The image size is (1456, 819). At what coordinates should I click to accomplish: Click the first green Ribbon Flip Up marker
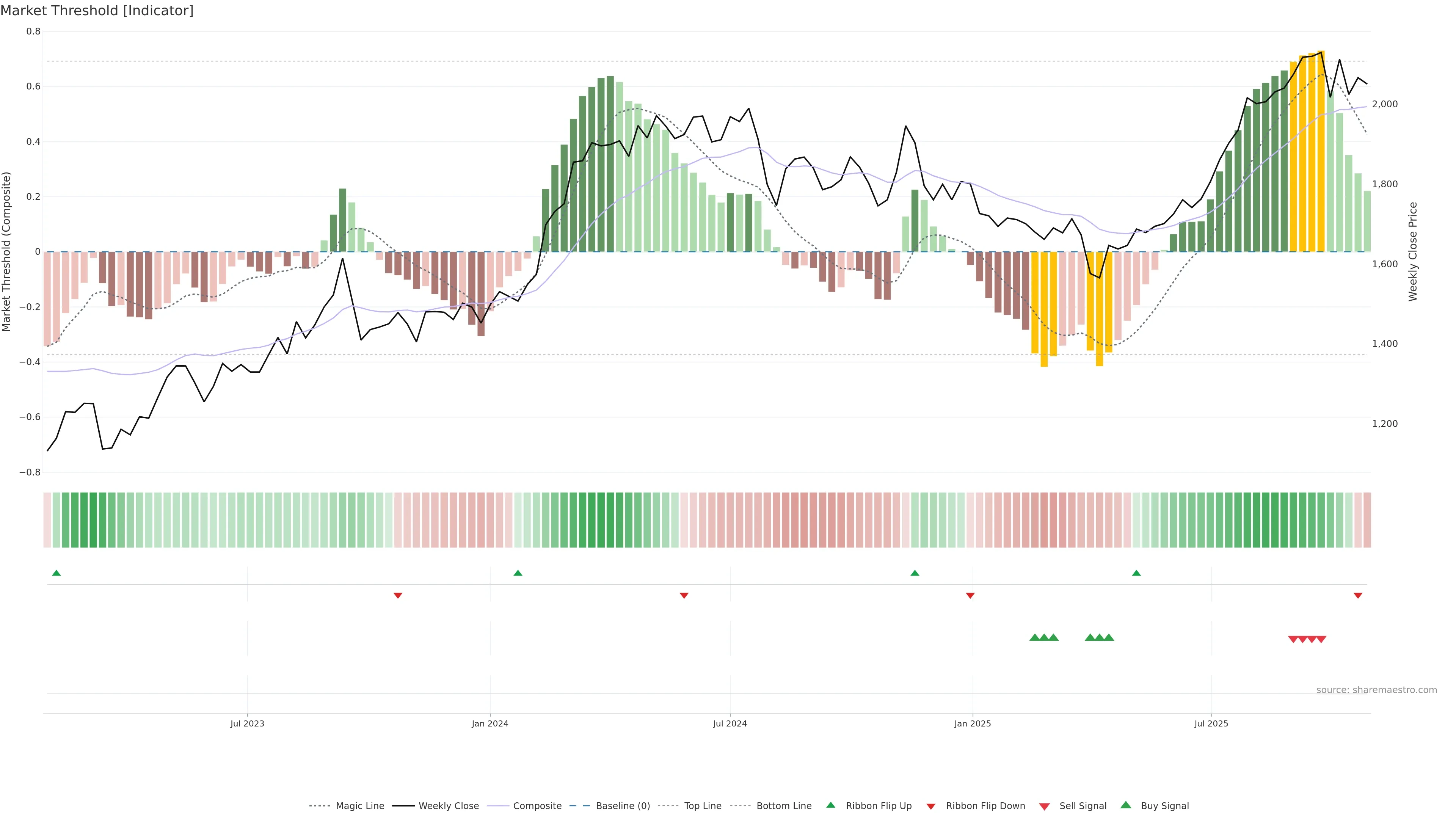[56, 573]
